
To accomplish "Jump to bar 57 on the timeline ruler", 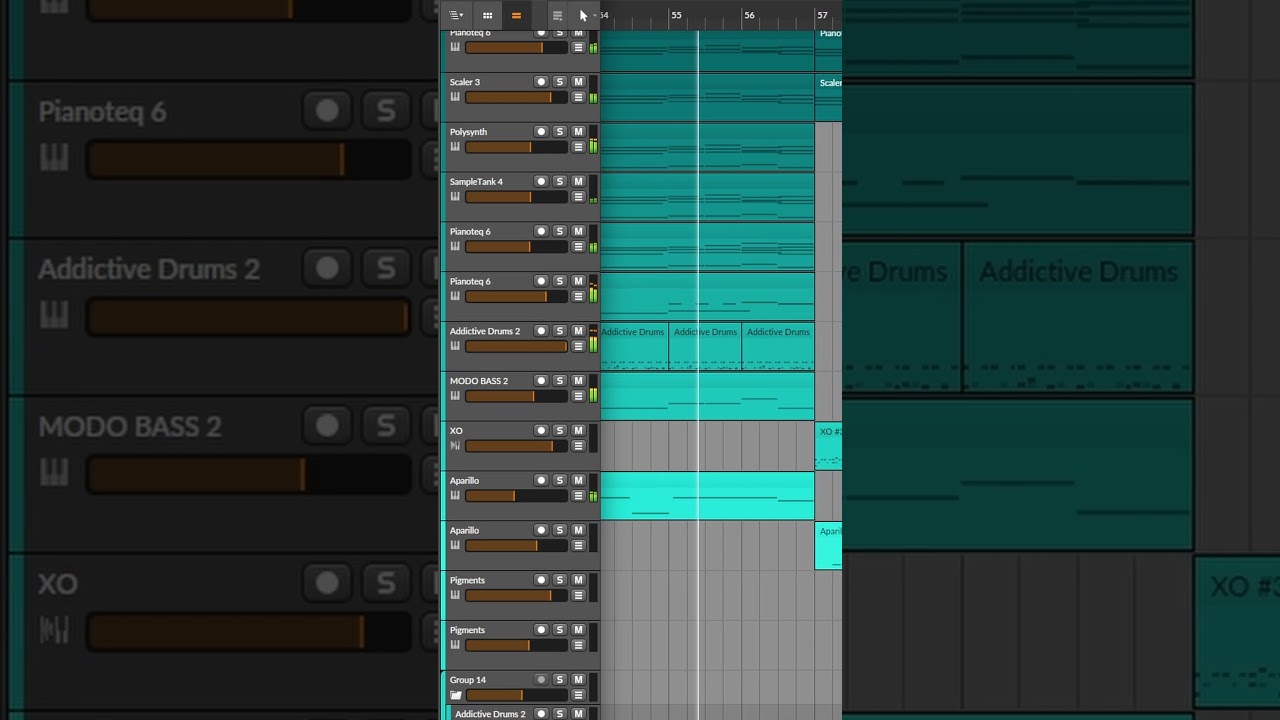I will click(822, 15).
